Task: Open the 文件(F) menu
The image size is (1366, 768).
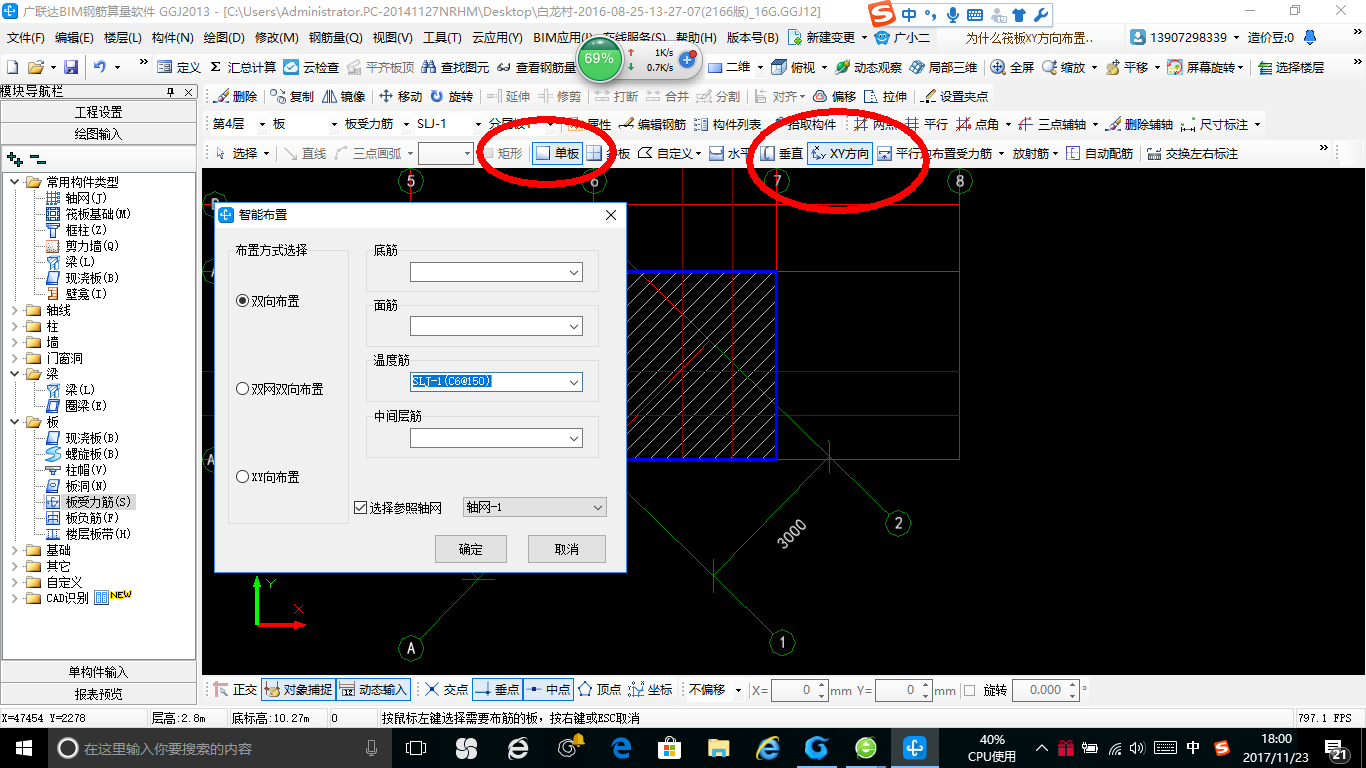Action: [x=26, y=38]
